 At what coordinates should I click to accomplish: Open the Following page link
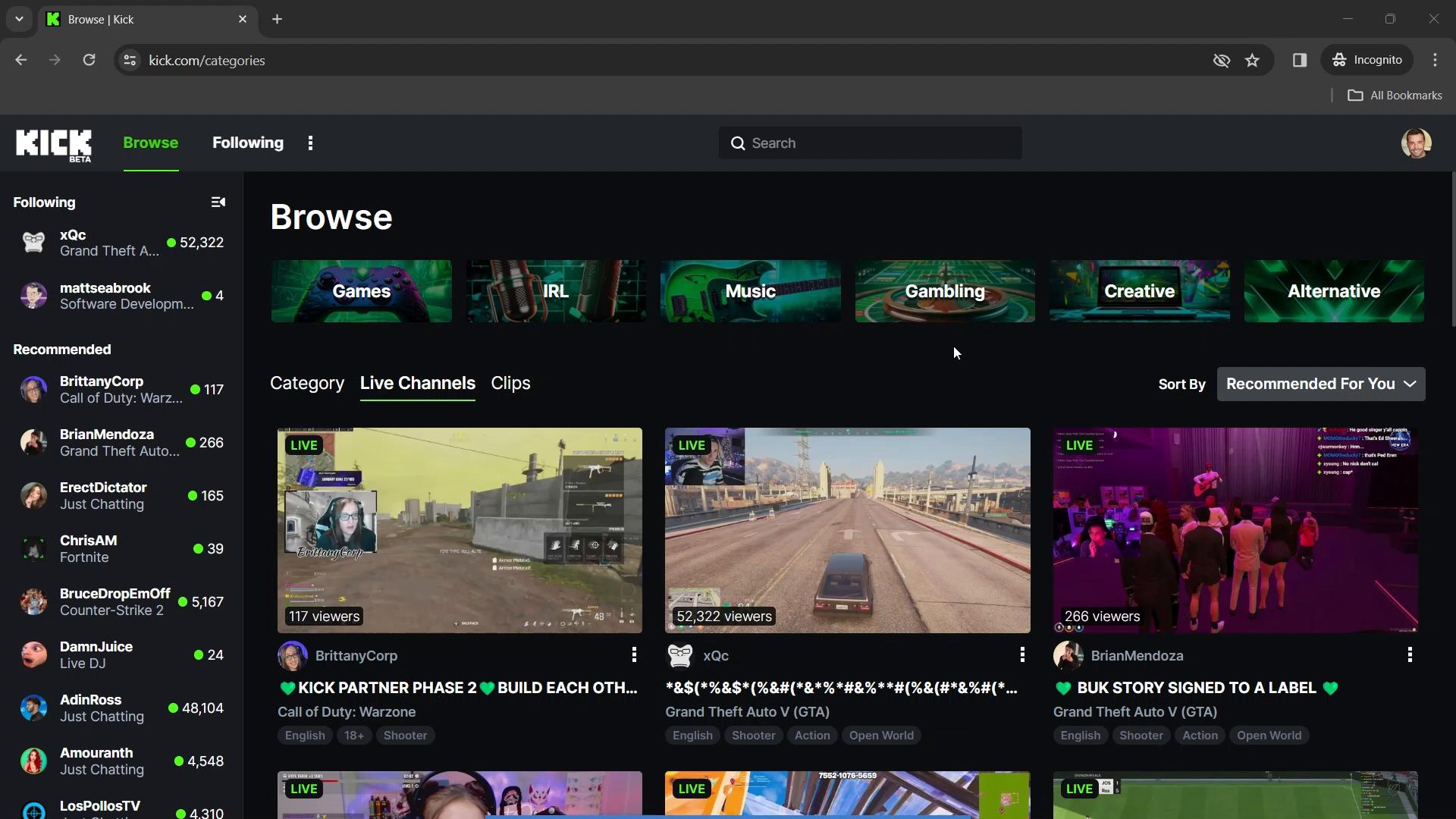coord(247,142)
